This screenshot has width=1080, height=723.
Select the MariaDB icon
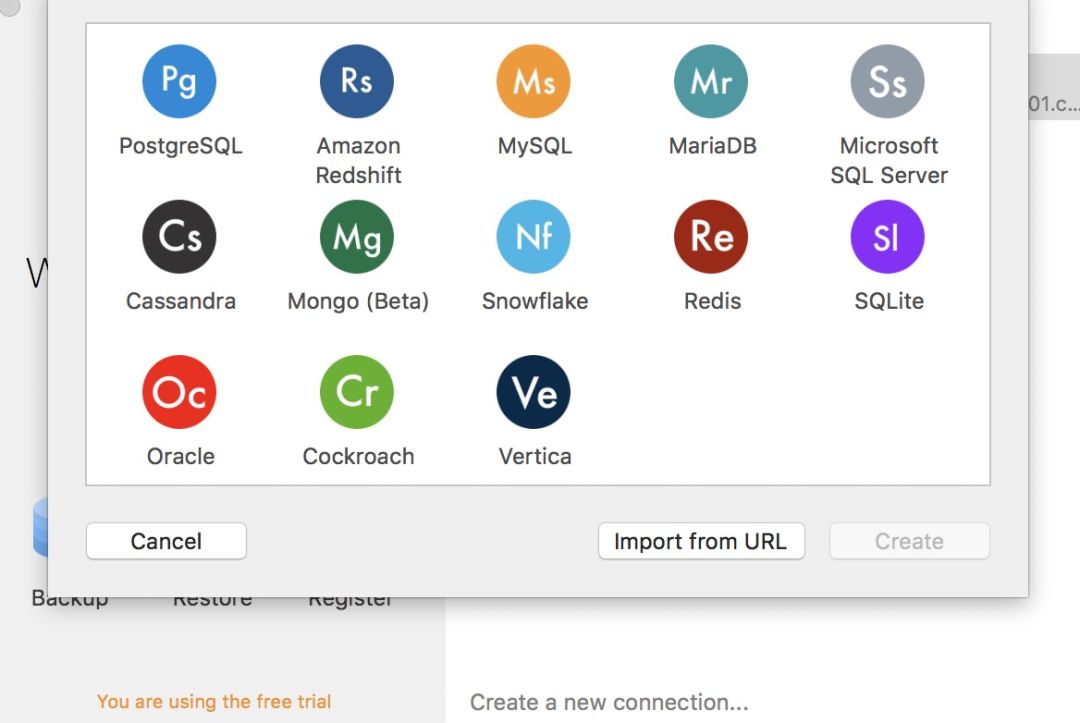tap(711, 81)
